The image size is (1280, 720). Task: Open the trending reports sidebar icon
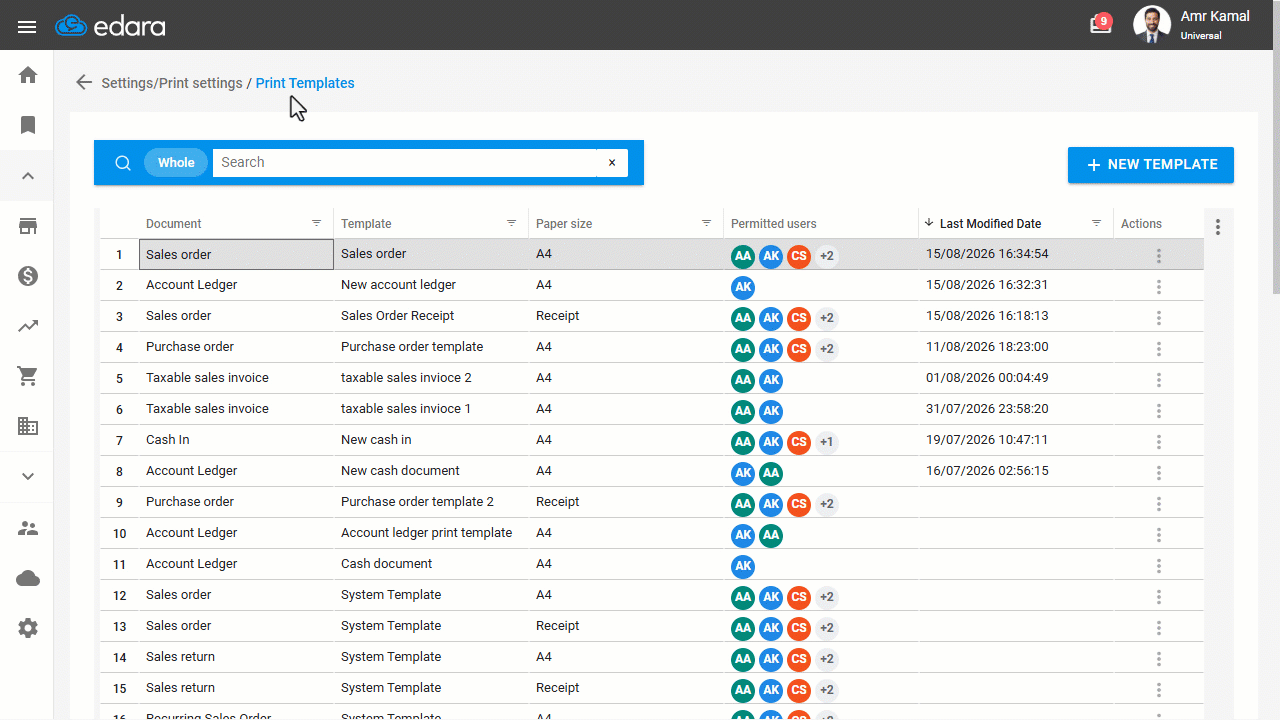coord(28,326)
